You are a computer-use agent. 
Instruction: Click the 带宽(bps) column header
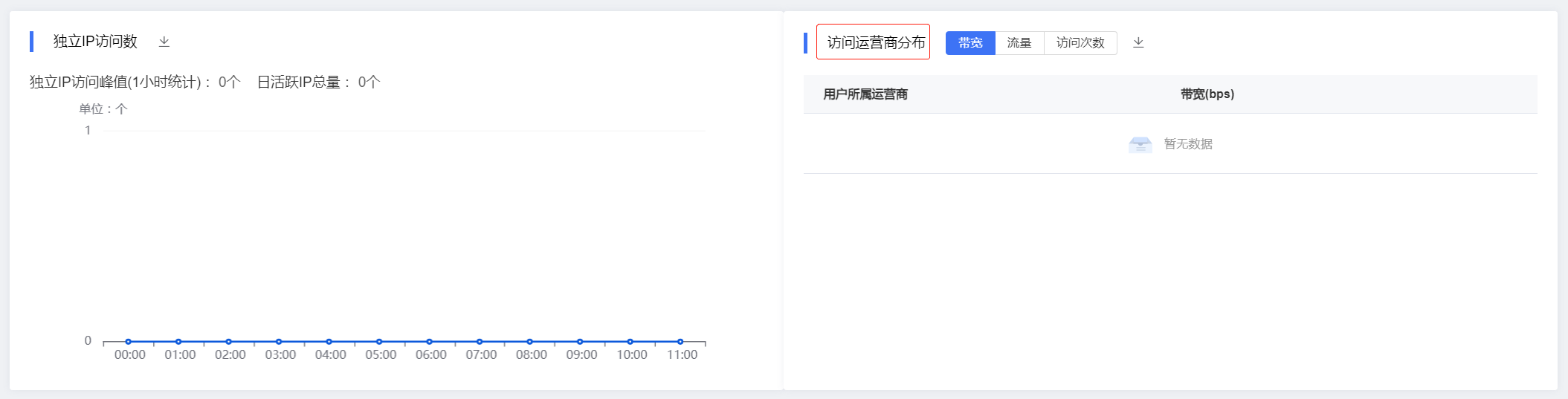click(1207, 94)
